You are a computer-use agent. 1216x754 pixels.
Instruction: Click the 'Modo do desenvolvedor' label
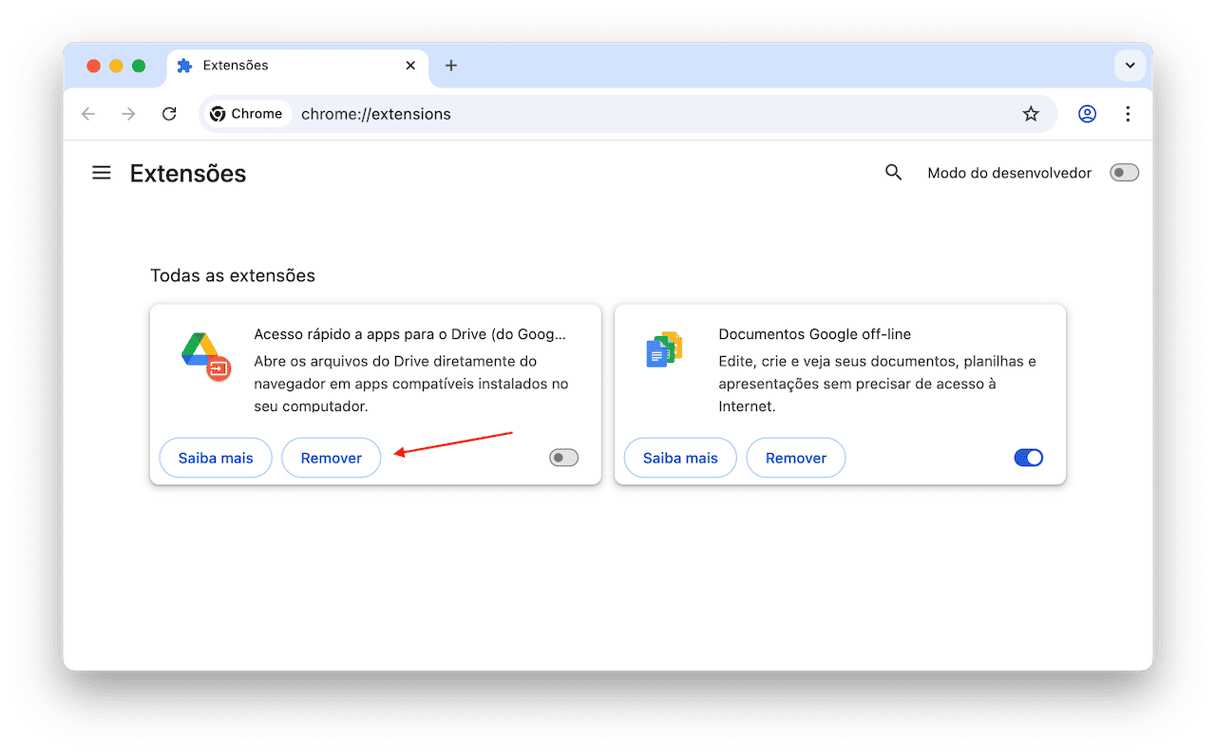pos(1009,173)
